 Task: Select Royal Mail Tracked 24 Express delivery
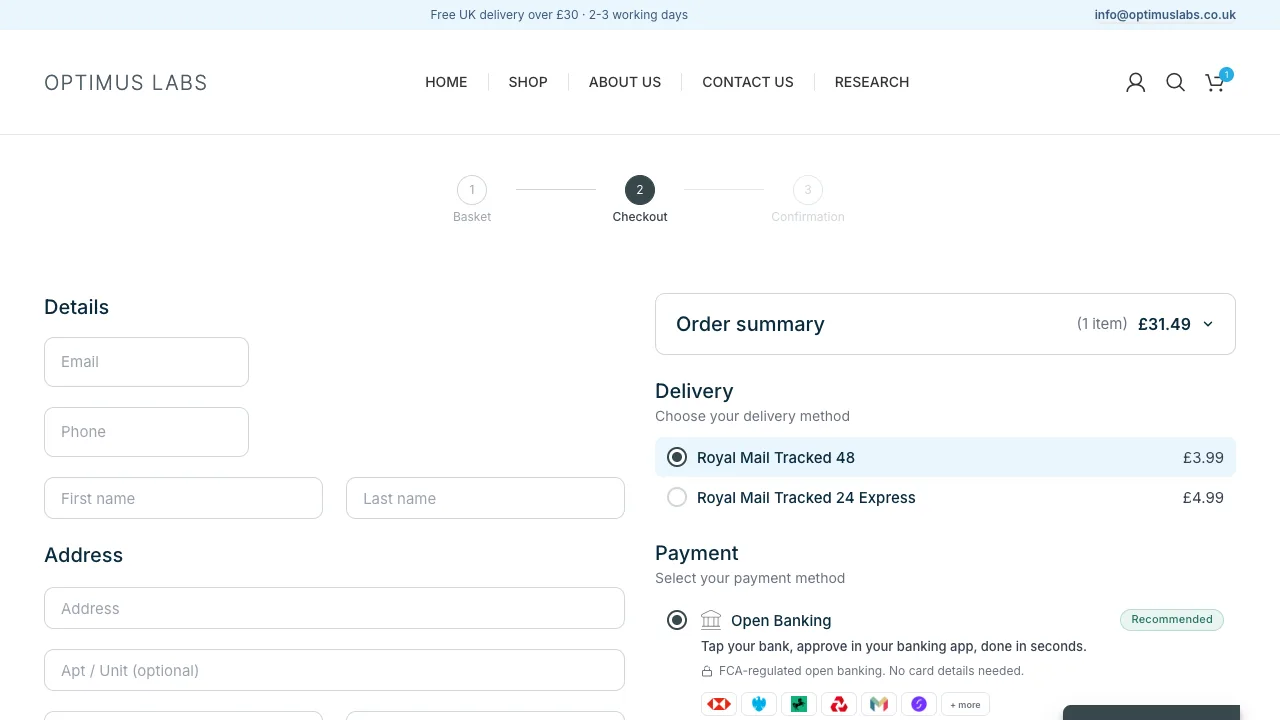pos(945,497)
